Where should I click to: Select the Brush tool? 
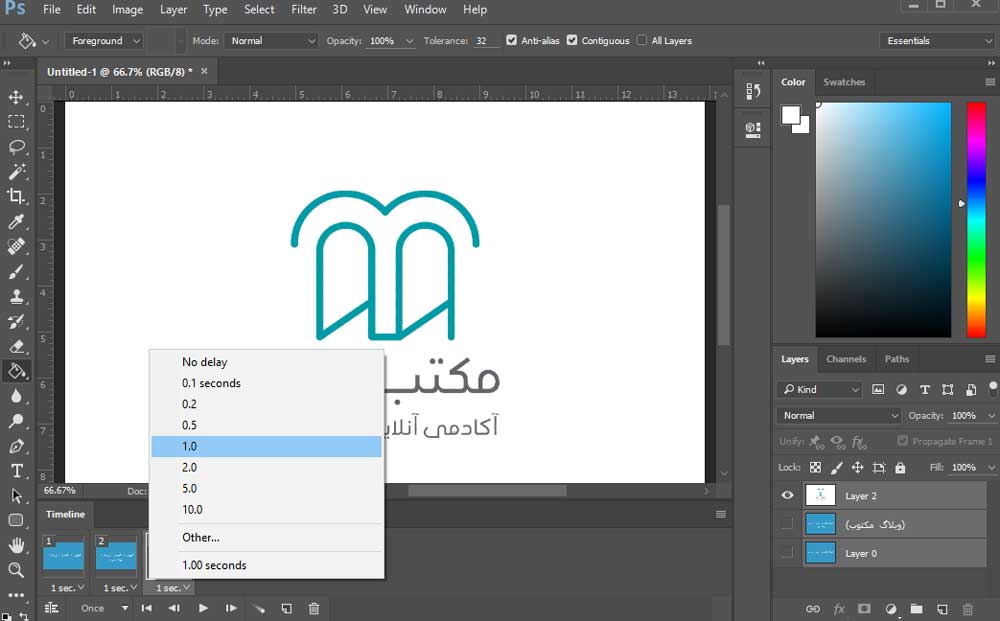(16, 272)
